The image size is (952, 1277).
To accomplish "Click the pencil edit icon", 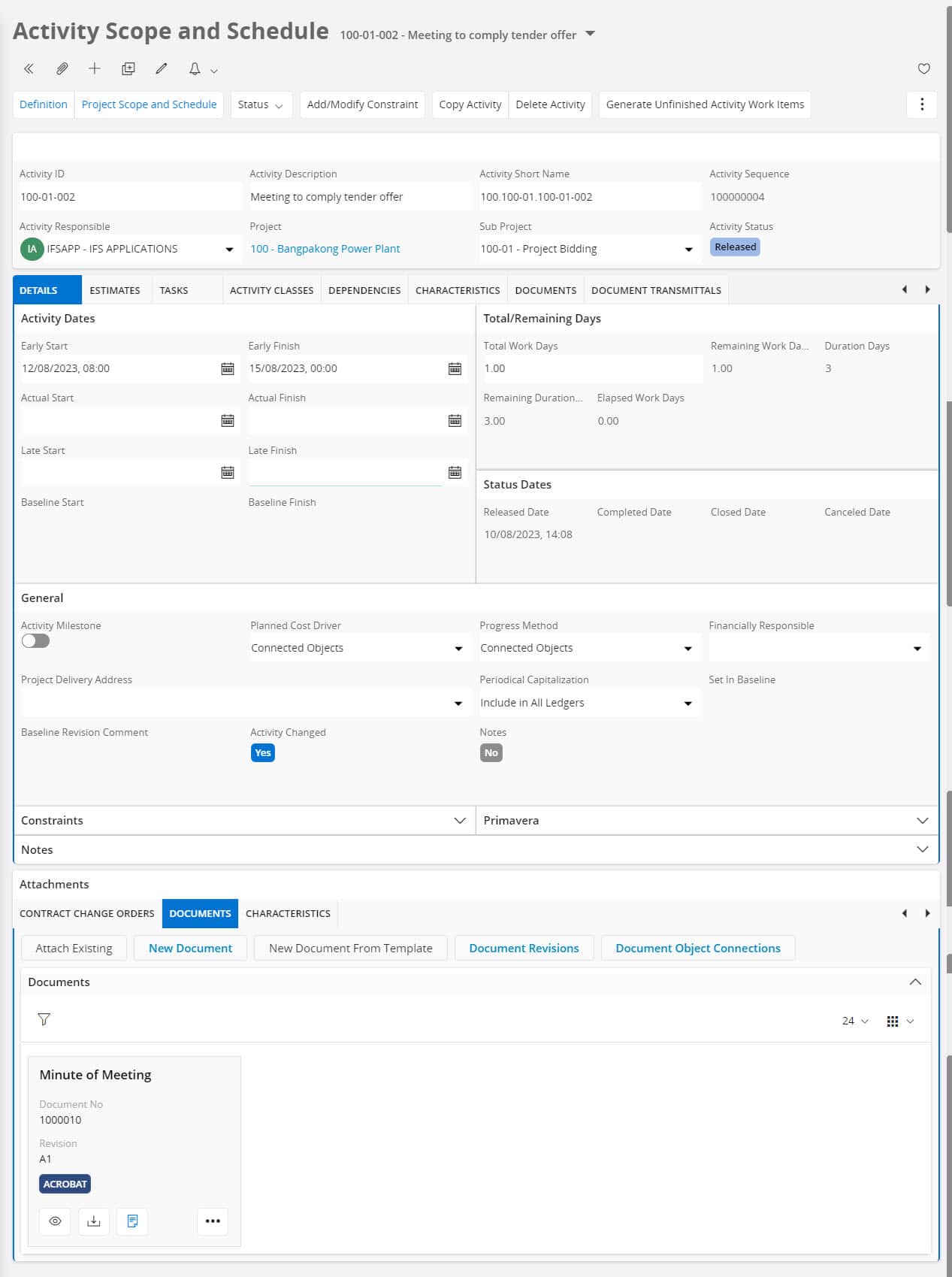I will (x=162, y=69).
